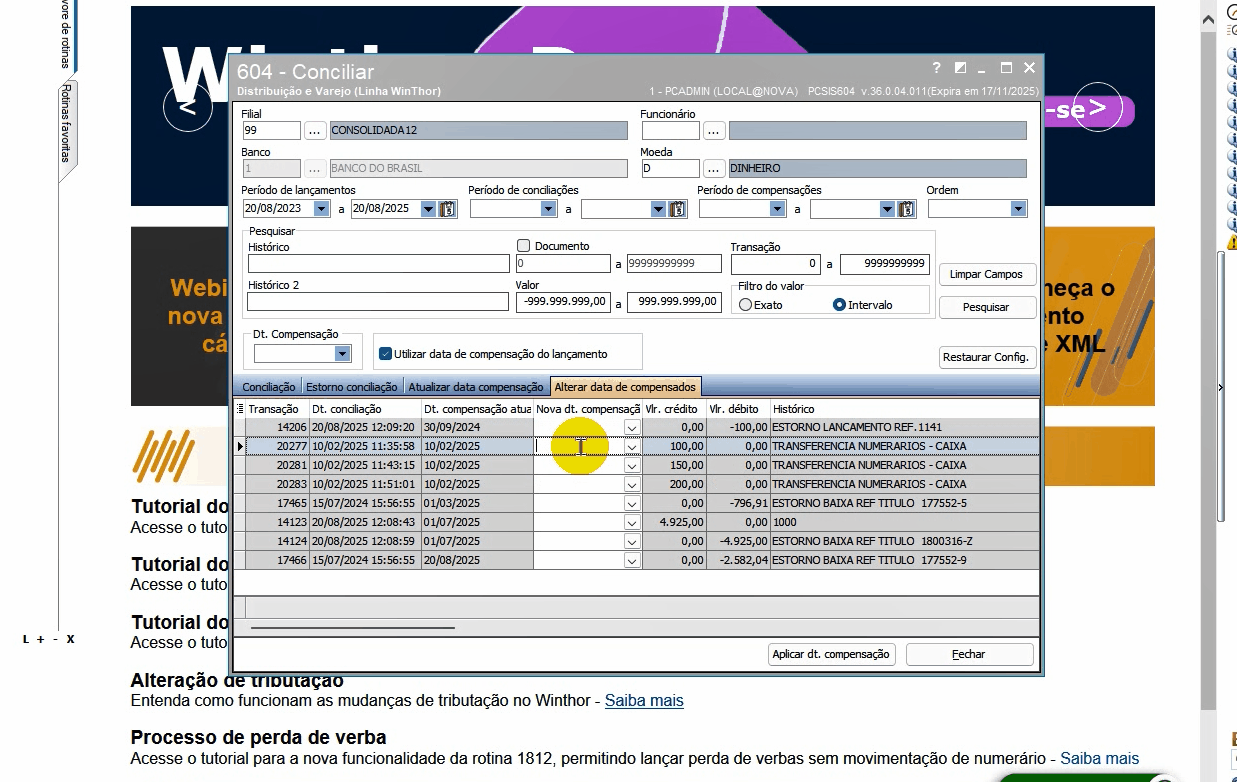Open new date dropdown for transaction 17466
Image resolution: width=1237 pixels, height=782 pixels.
tap(632, 560)
